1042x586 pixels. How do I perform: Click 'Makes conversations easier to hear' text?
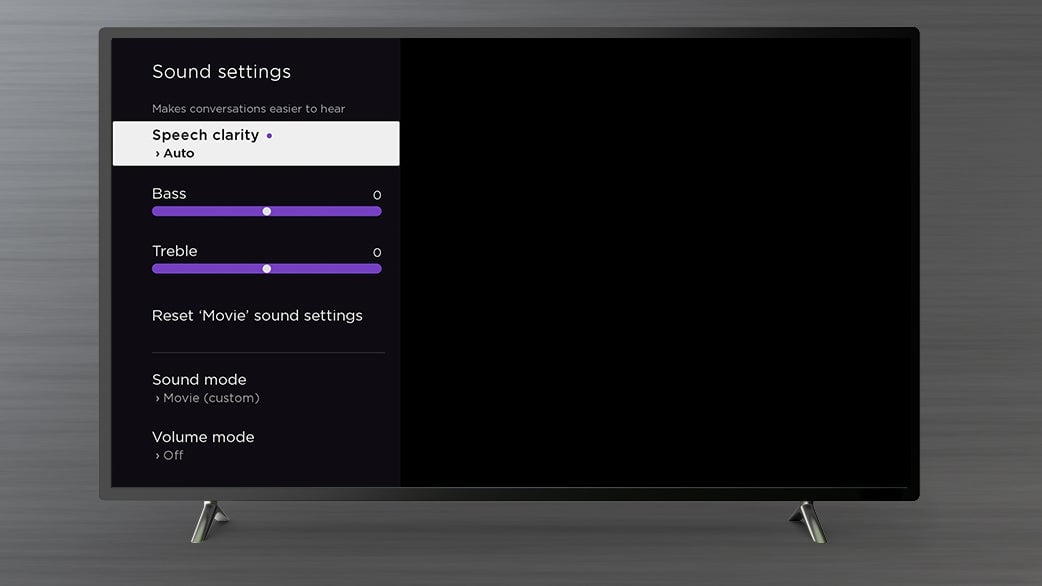click(x=248, y=108)
